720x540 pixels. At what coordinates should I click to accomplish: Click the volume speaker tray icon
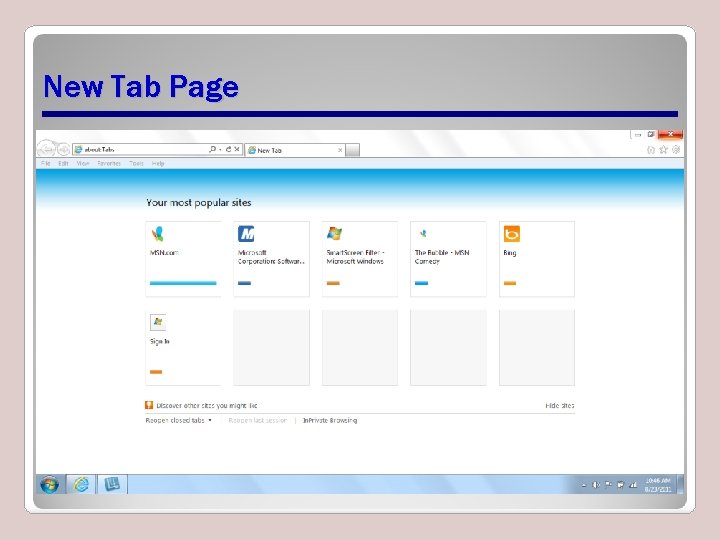point(596,485)
